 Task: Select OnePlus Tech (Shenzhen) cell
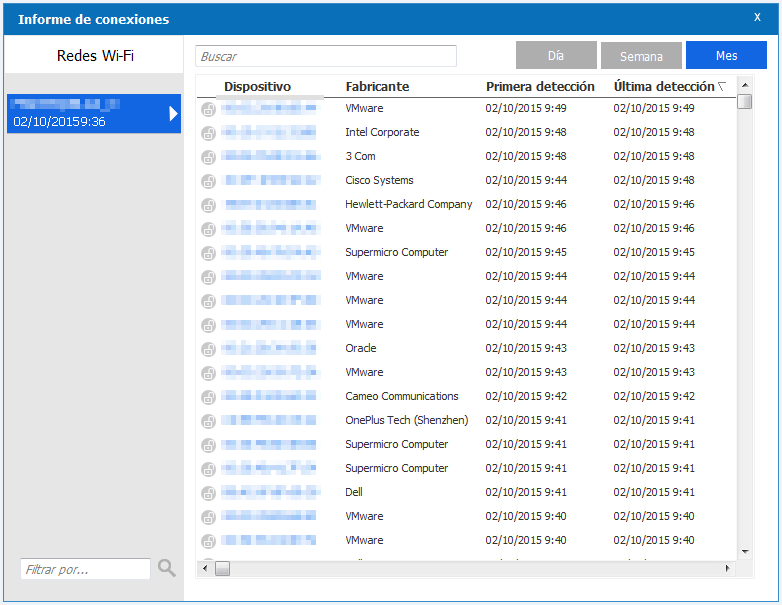click(x=406, y=420)
